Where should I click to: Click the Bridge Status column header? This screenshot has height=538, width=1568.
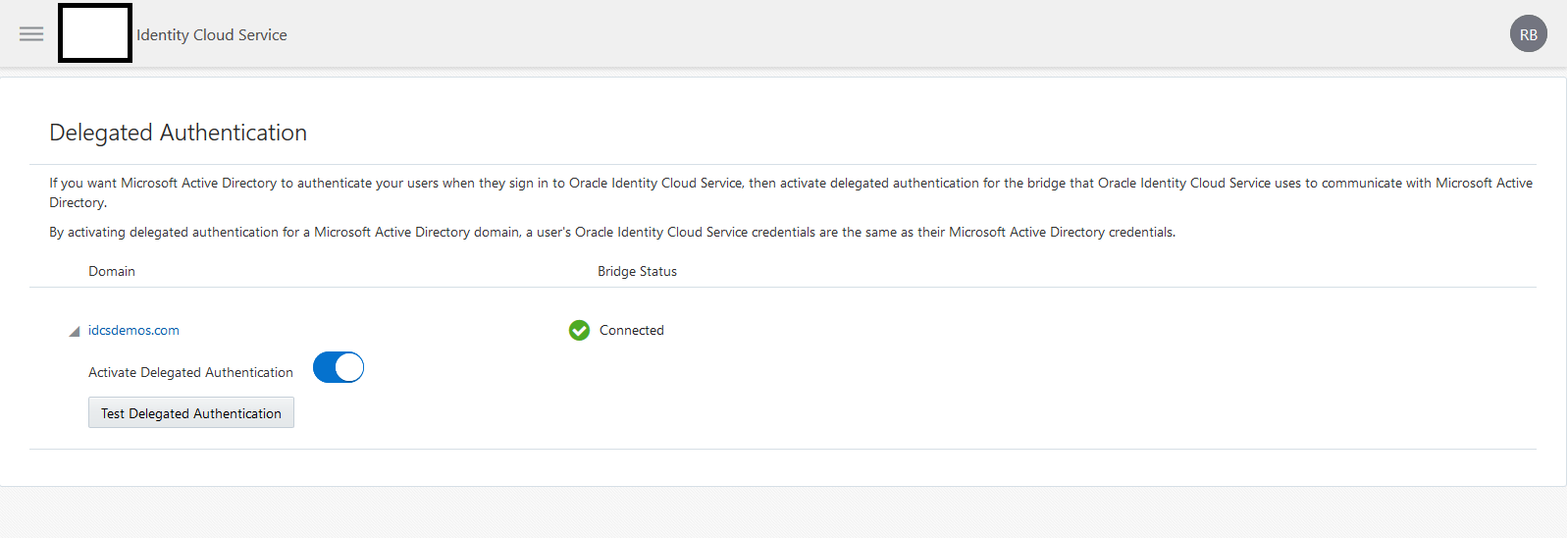click(637, 272)
